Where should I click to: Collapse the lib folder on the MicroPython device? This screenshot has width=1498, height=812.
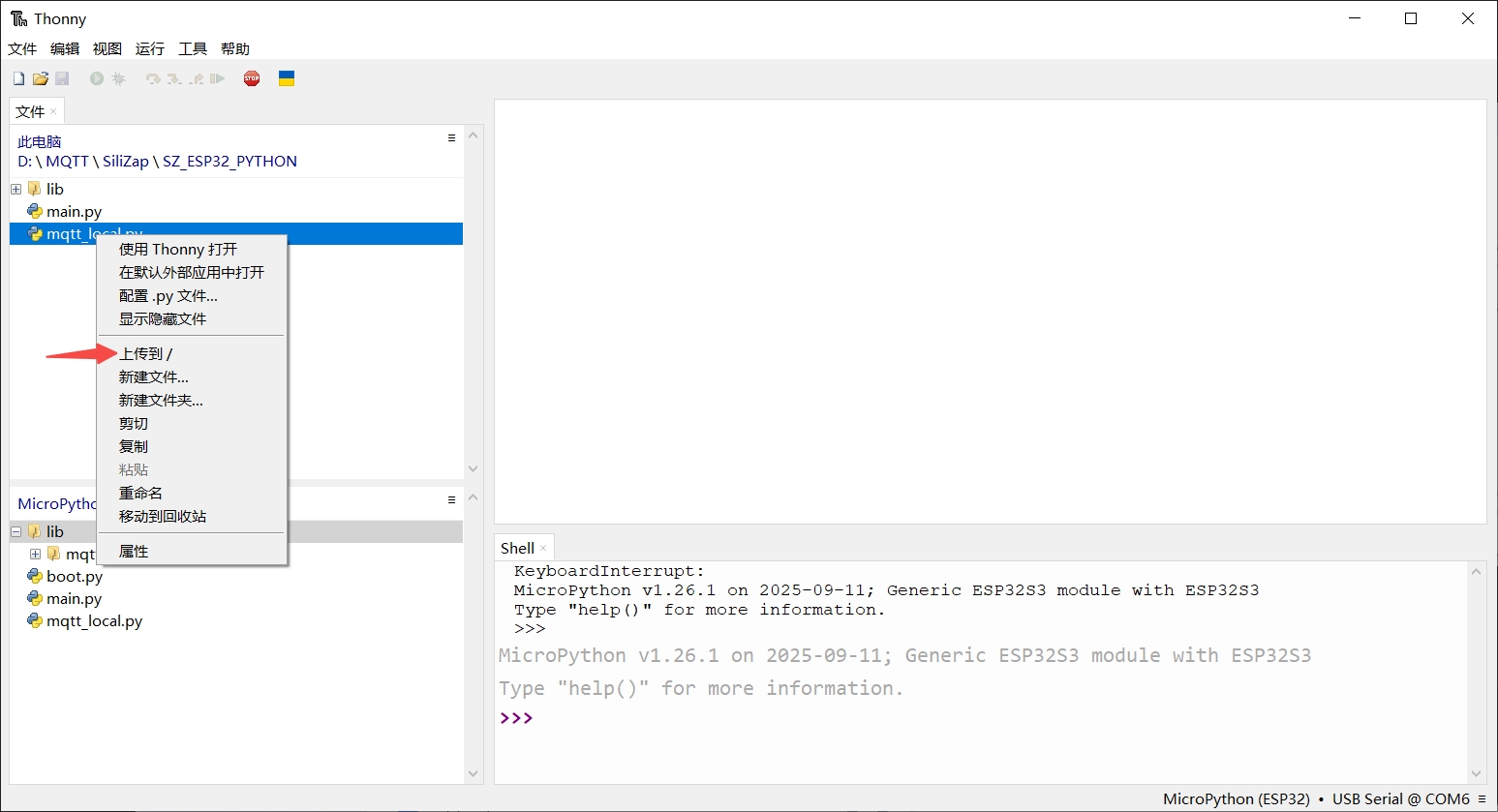point(15,531)
